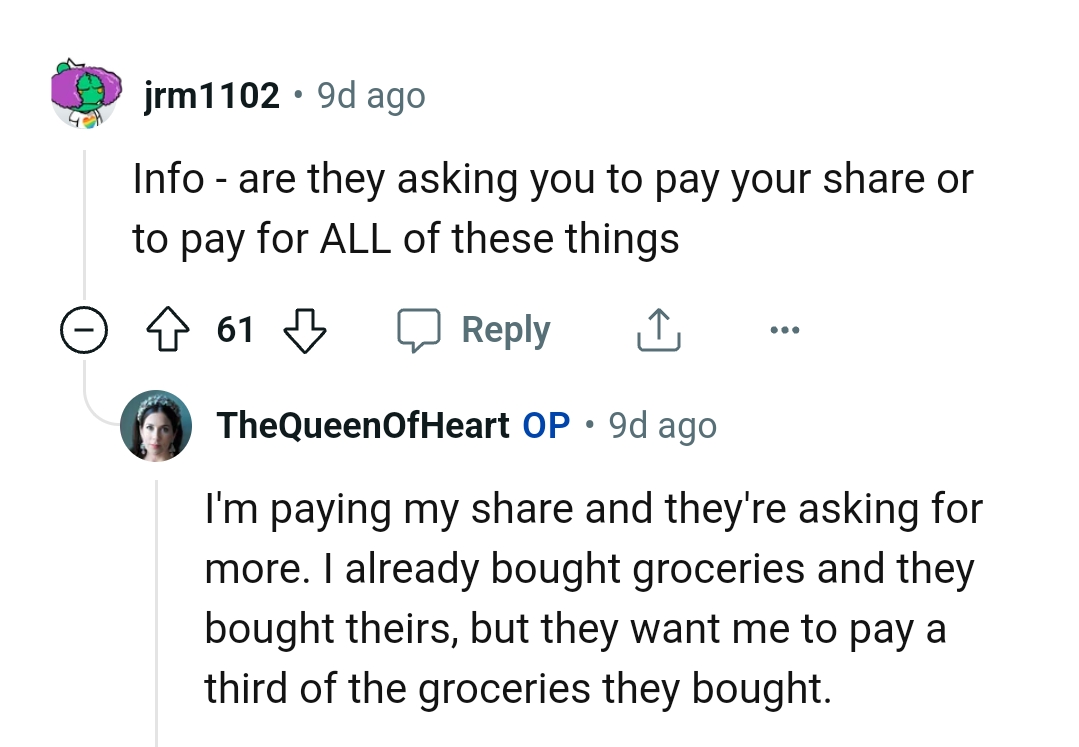
Task: Click TheQueenOfHeart's profile avatar
Action: click(x=156, y=424)
